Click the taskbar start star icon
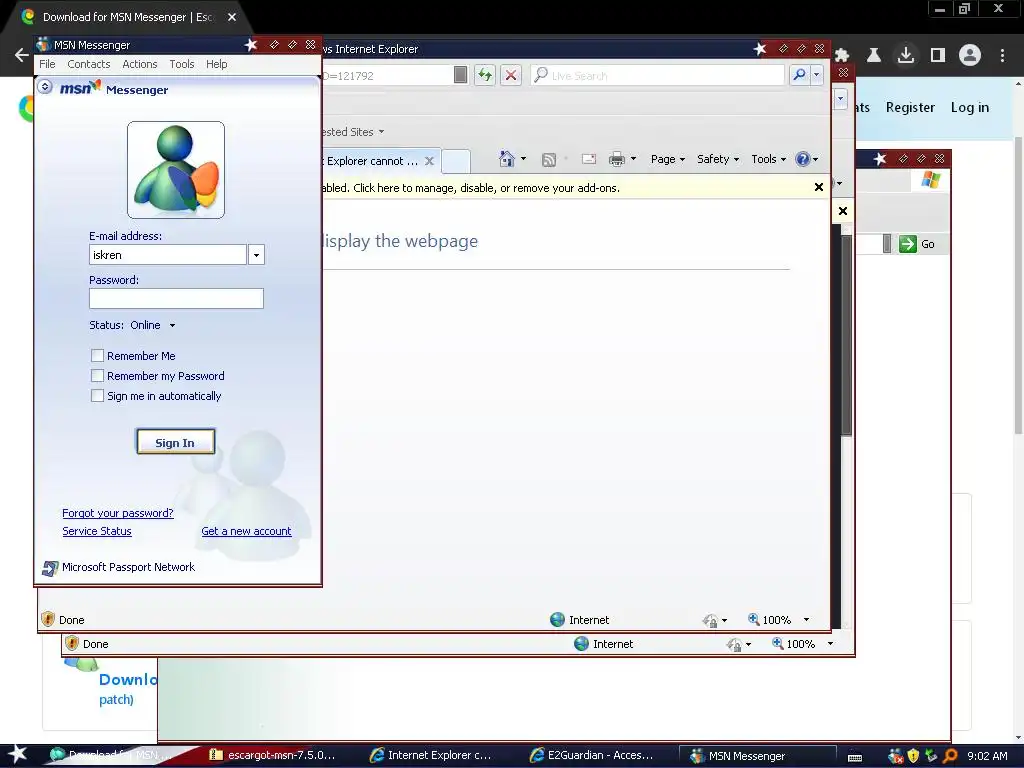 (x=16, y=754)
